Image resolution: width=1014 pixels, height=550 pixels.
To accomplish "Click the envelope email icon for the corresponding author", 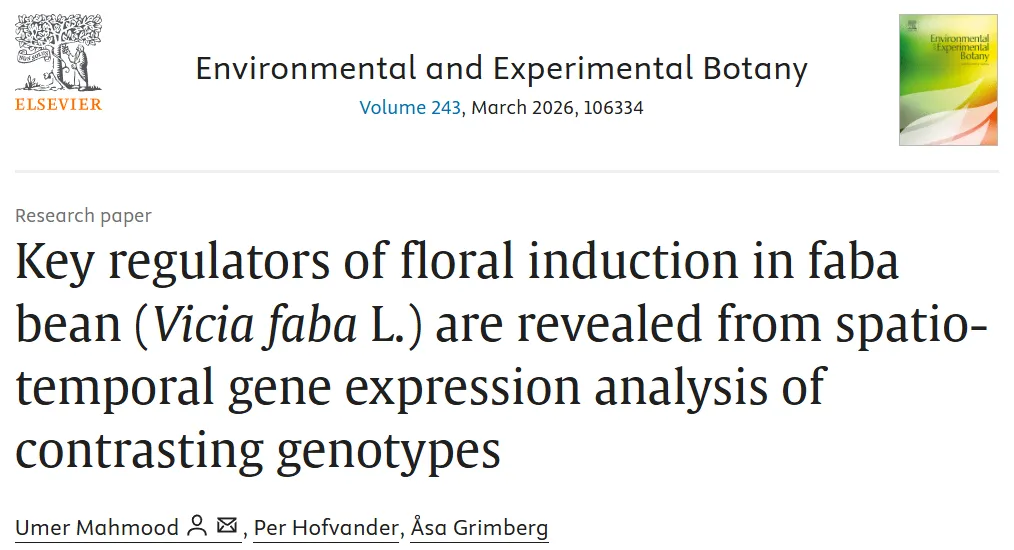I will click(227, 526).
